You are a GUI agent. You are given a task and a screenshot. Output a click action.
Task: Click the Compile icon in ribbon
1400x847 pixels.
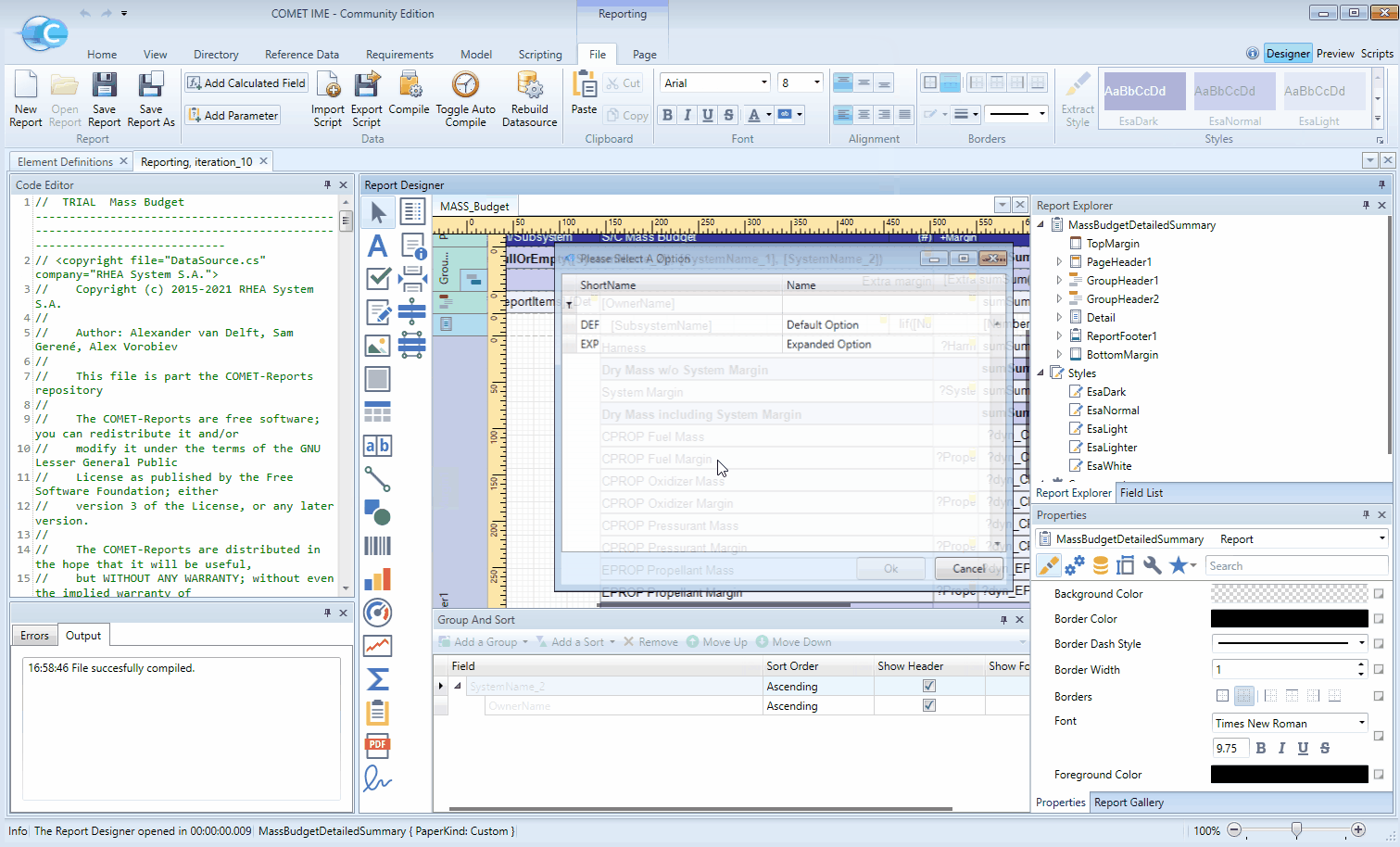point(409,94)
